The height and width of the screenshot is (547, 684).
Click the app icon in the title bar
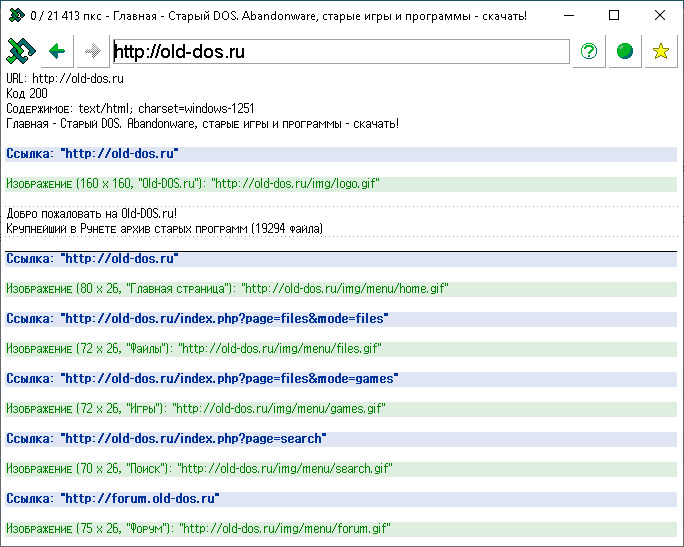(16, 15)
